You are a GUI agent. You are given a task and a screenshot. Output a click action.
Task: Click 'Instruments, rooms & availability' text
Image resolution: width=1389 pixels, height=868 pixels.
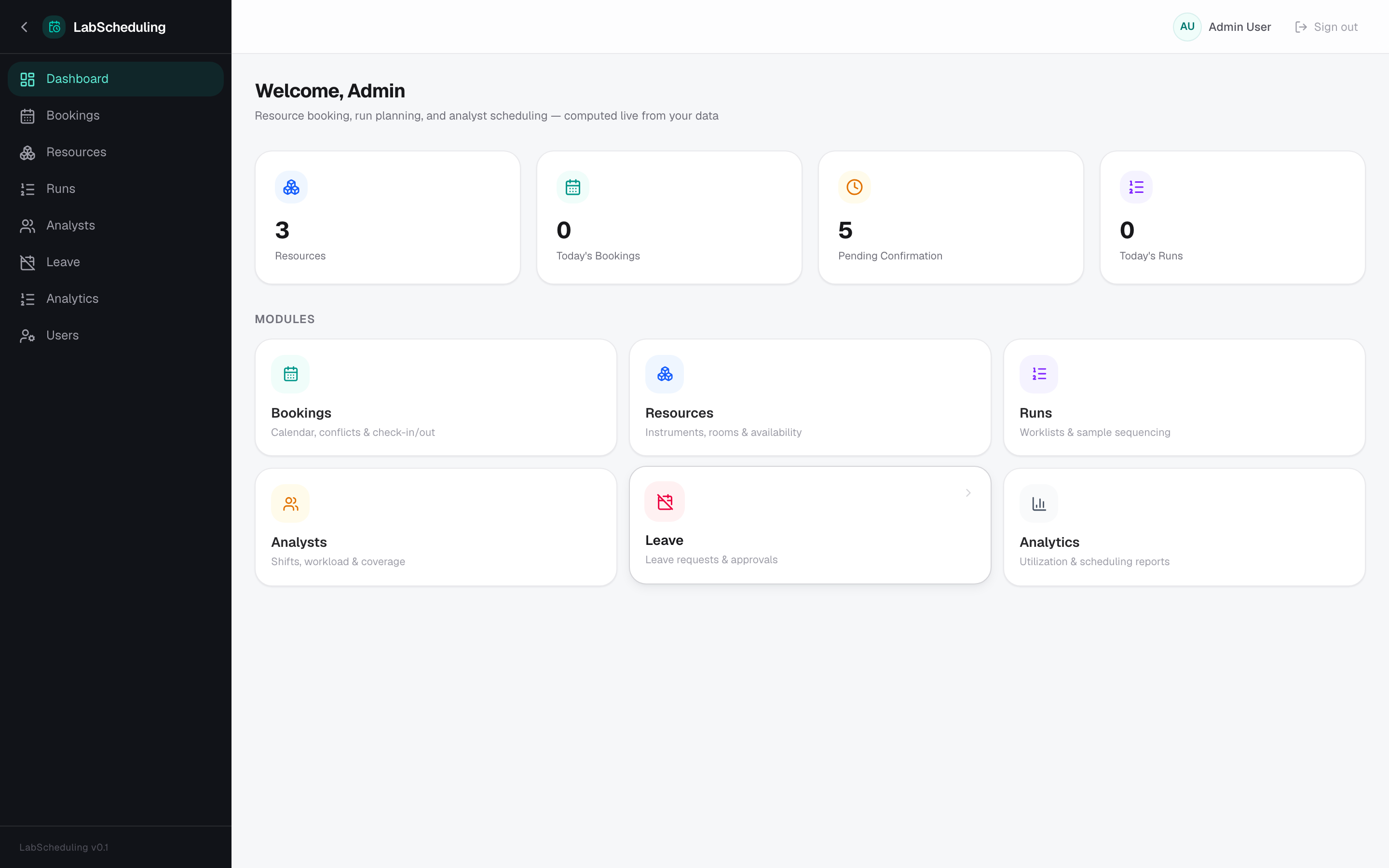click(723, 433)
